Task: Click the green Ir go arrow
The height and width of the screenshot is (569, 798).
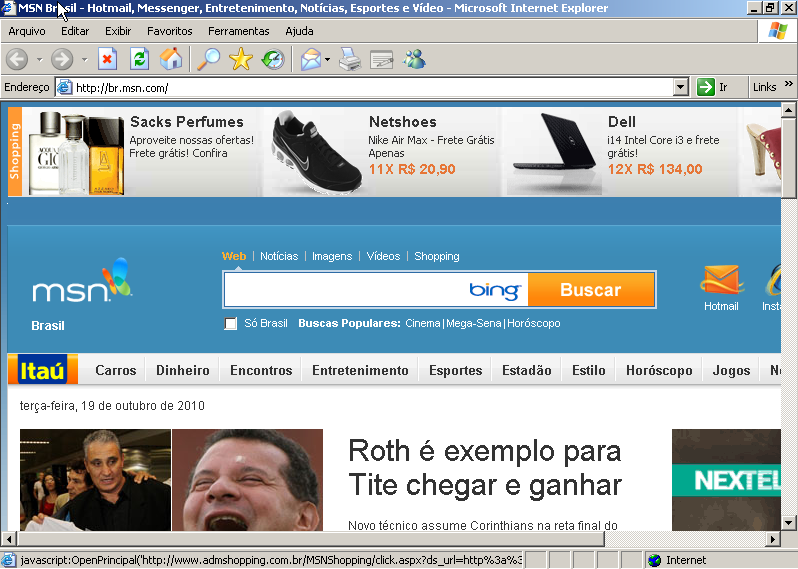Action: pos(706,87)
